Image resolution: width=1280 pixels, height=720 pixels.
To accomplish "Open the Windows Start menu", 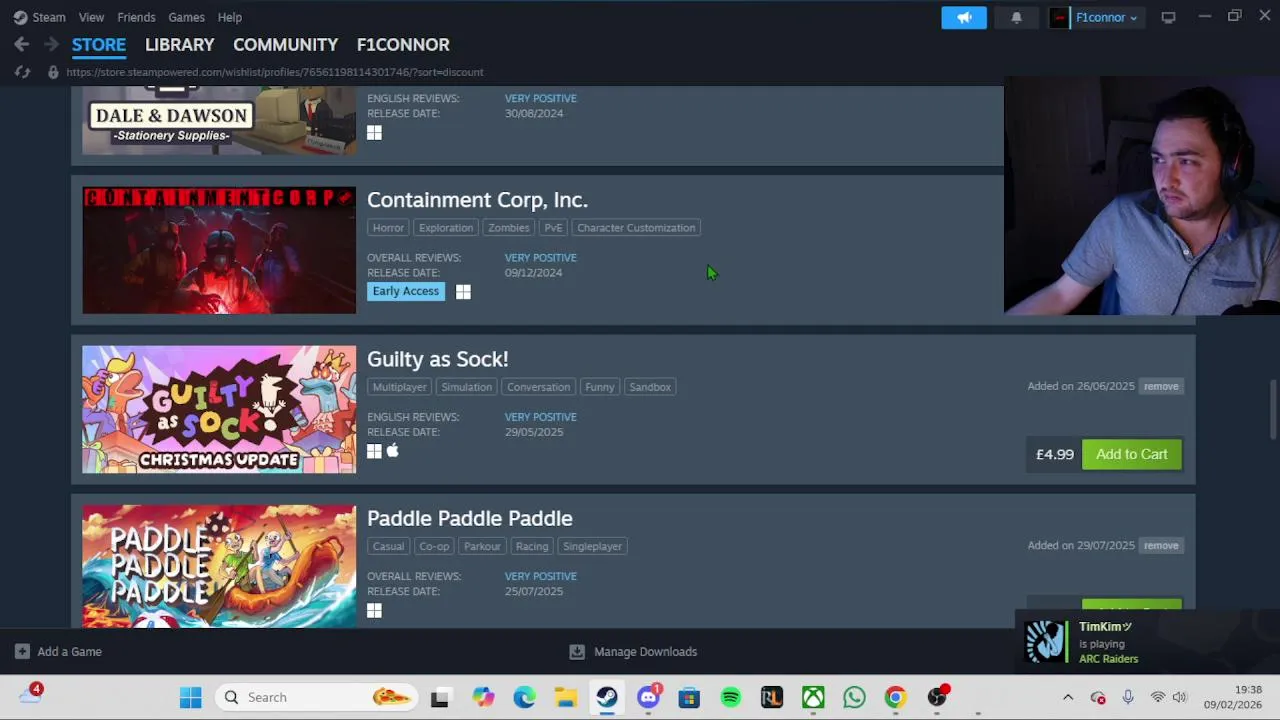I will coord(190,697).
